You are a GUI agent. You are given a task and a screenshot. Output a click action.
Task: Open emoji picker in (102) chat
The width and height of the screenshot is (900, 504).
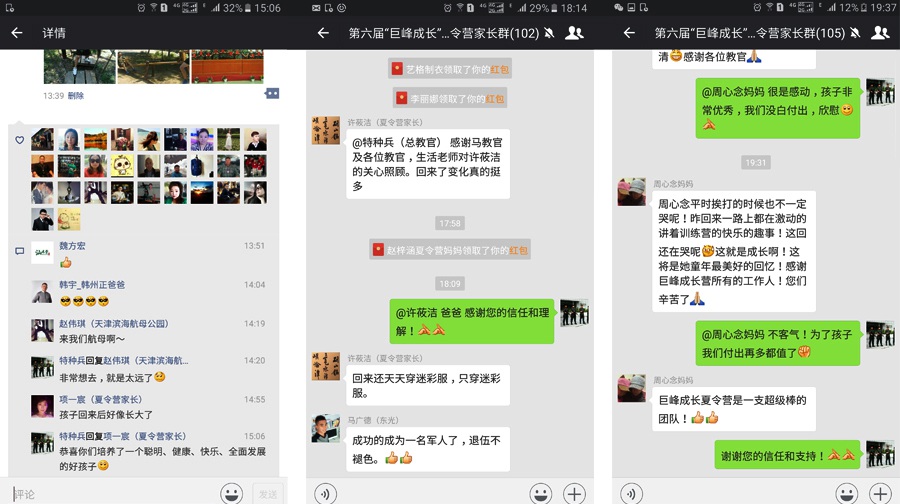[541, 494]
